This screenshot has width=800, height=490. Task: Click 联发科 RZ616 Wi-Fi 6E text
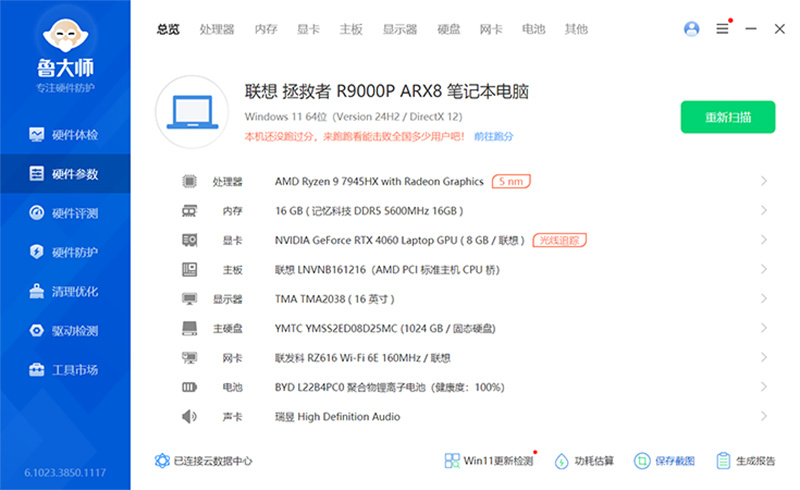click(363, 358)
